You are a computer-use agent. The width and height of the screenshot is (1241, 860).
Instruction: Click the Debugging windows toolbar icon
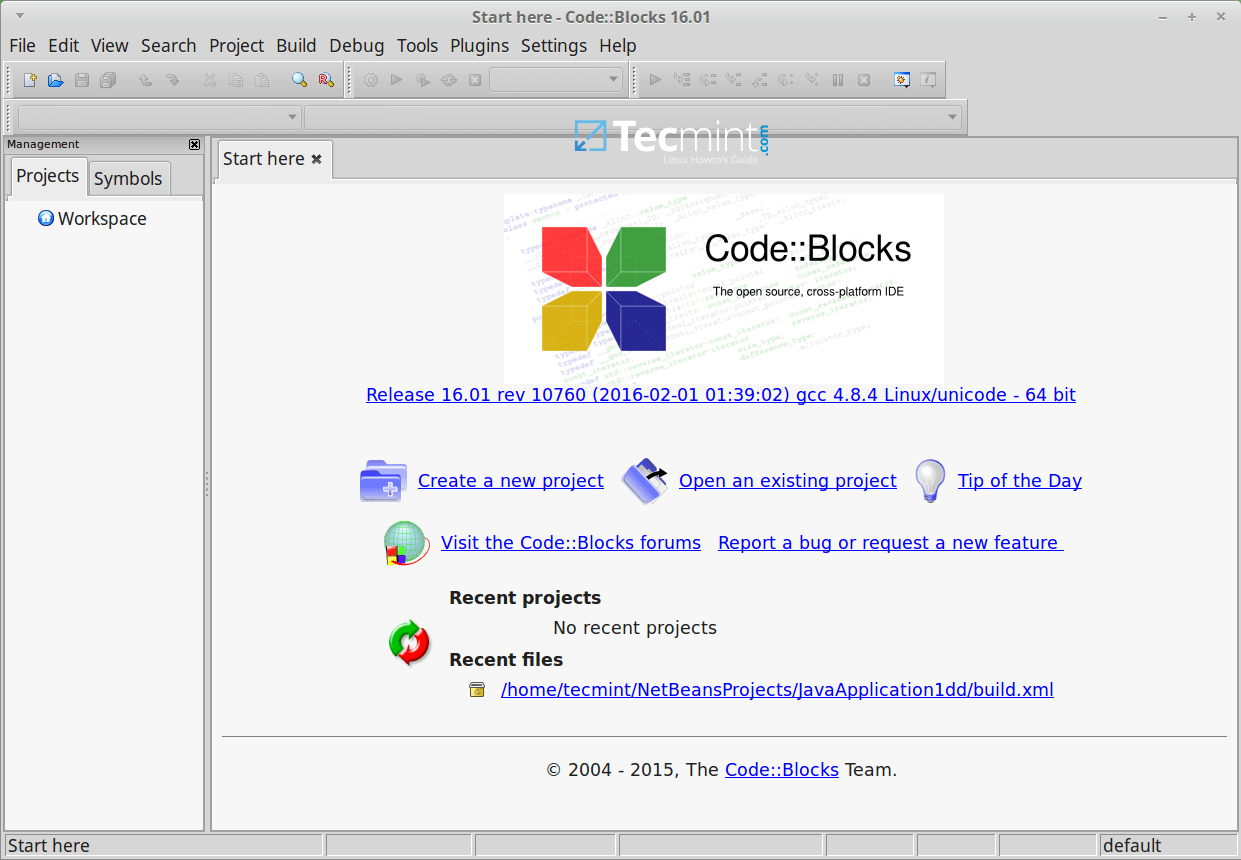[901, 80]
